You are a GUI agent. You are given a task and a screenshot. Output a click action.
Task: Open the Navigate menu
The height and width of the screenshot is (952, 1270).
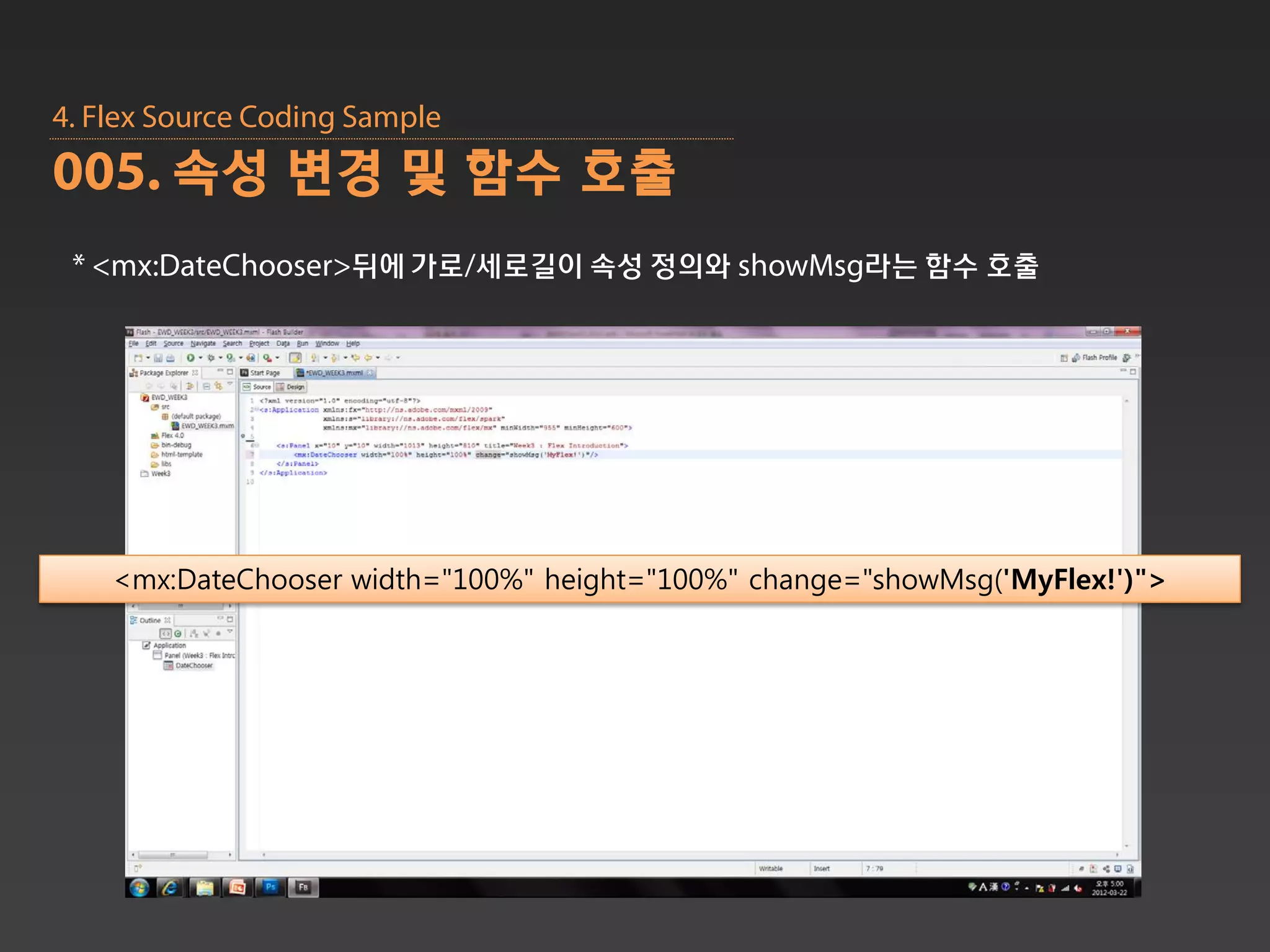point(203,343)
